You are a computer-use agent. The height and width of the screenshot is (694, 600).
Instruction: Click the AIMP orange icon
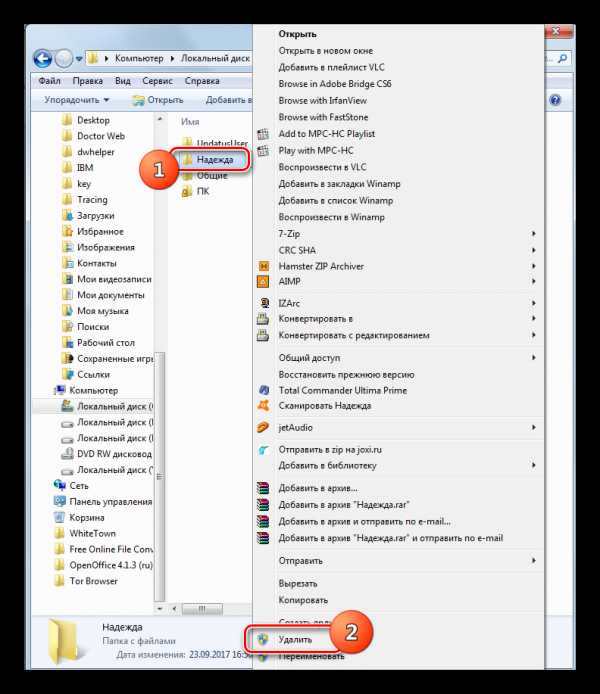263,281
